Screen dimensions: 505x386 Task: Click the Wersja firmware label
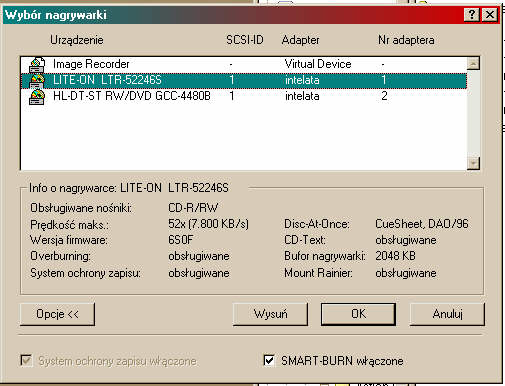point(69,240)
